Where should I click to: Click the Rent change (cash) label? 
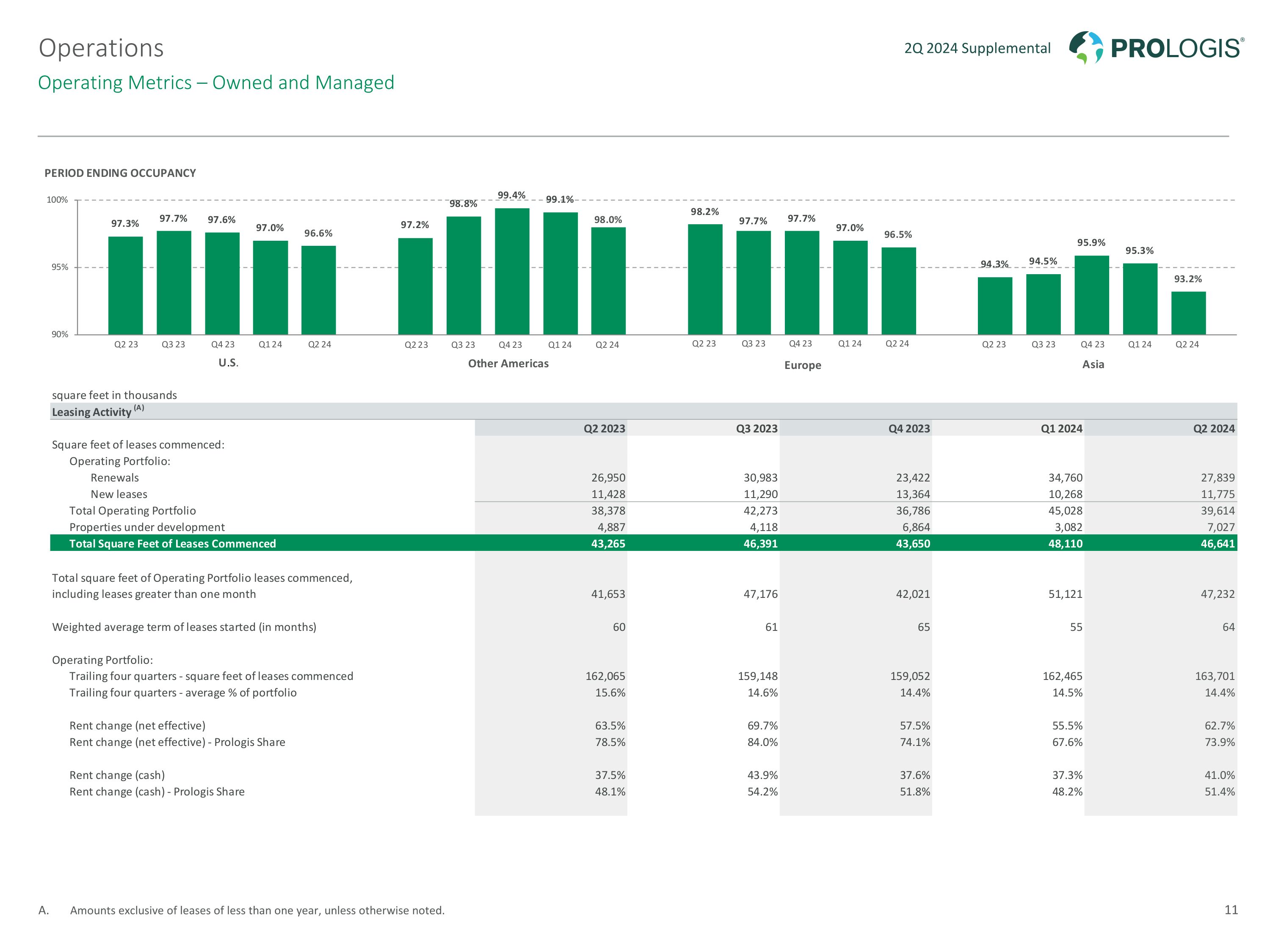(x=117, y=775)
